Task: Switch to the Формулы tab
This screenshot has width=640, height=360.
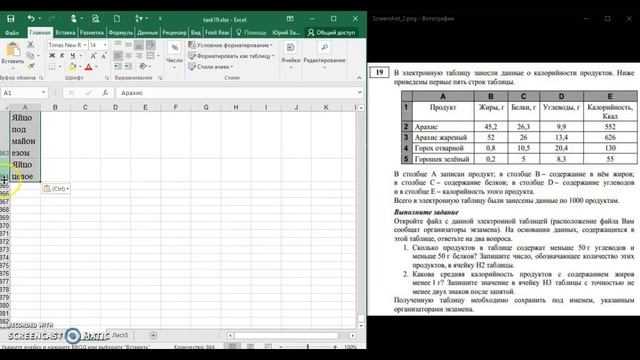Action: (120, 32)
